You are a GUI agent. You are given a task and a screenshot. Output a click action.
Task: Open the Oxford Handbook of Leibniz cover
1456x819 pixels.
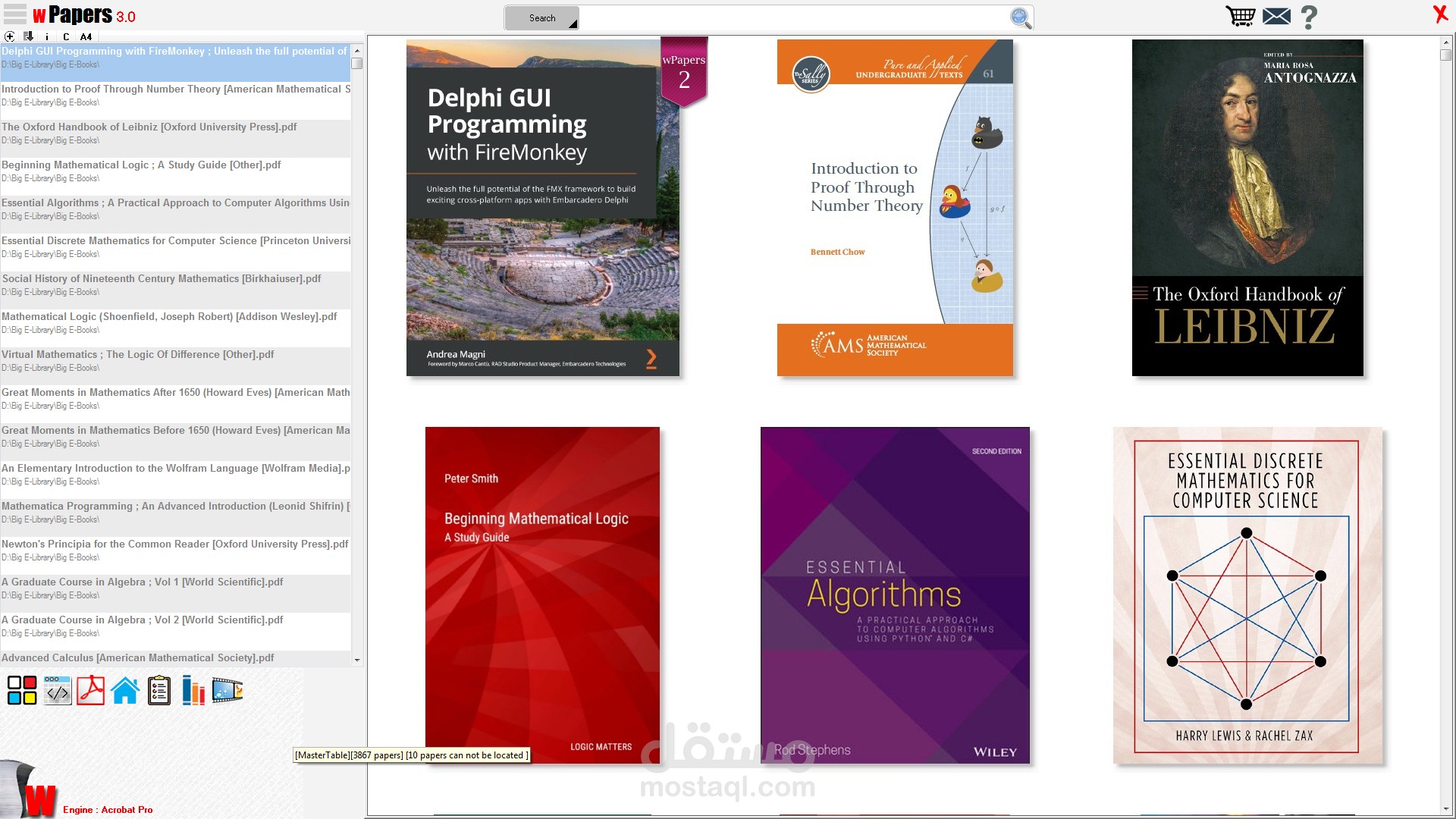click(1247, 208)
